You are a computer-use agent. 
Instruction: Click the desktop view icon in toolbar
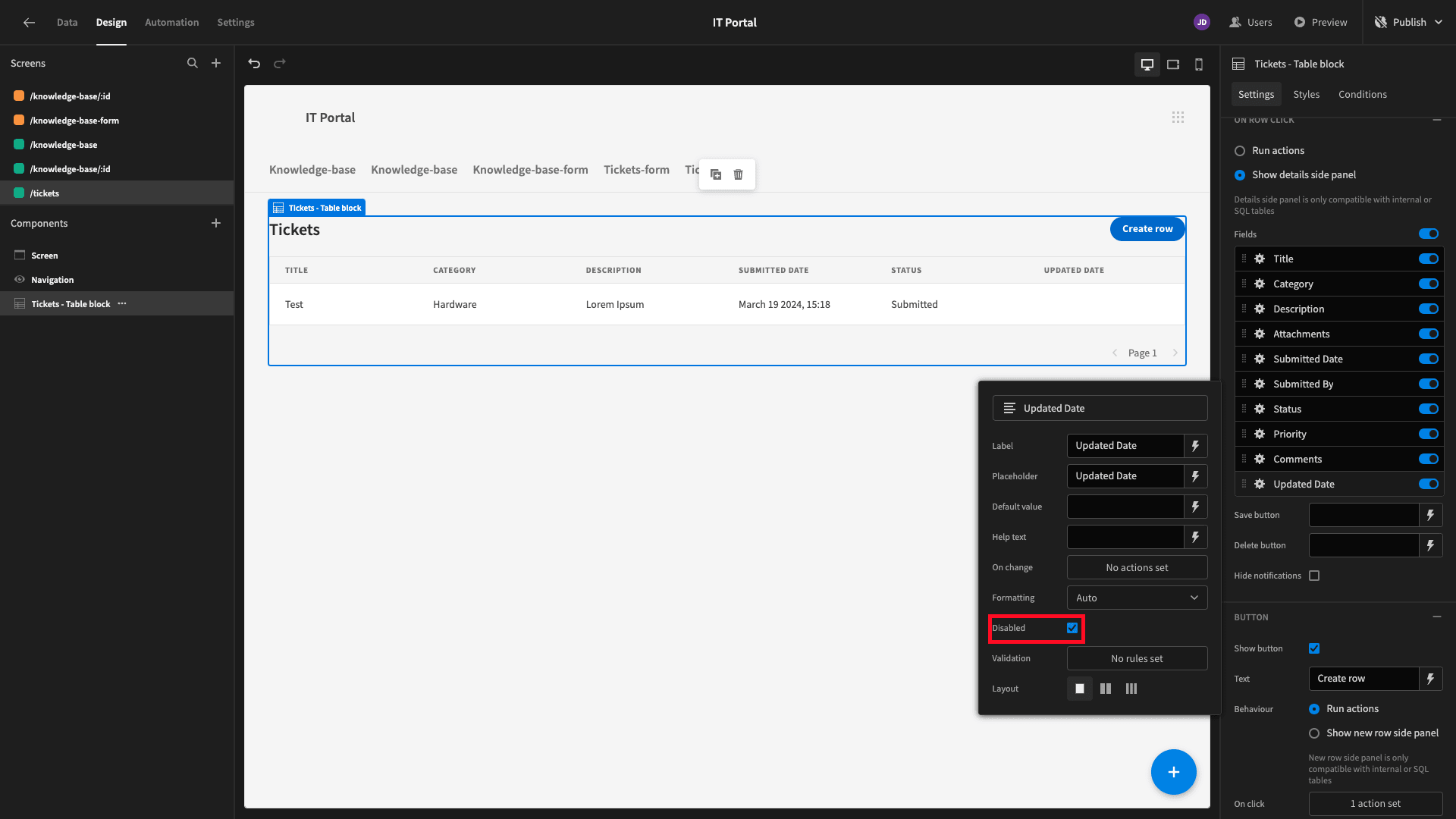click(1147, 63)
